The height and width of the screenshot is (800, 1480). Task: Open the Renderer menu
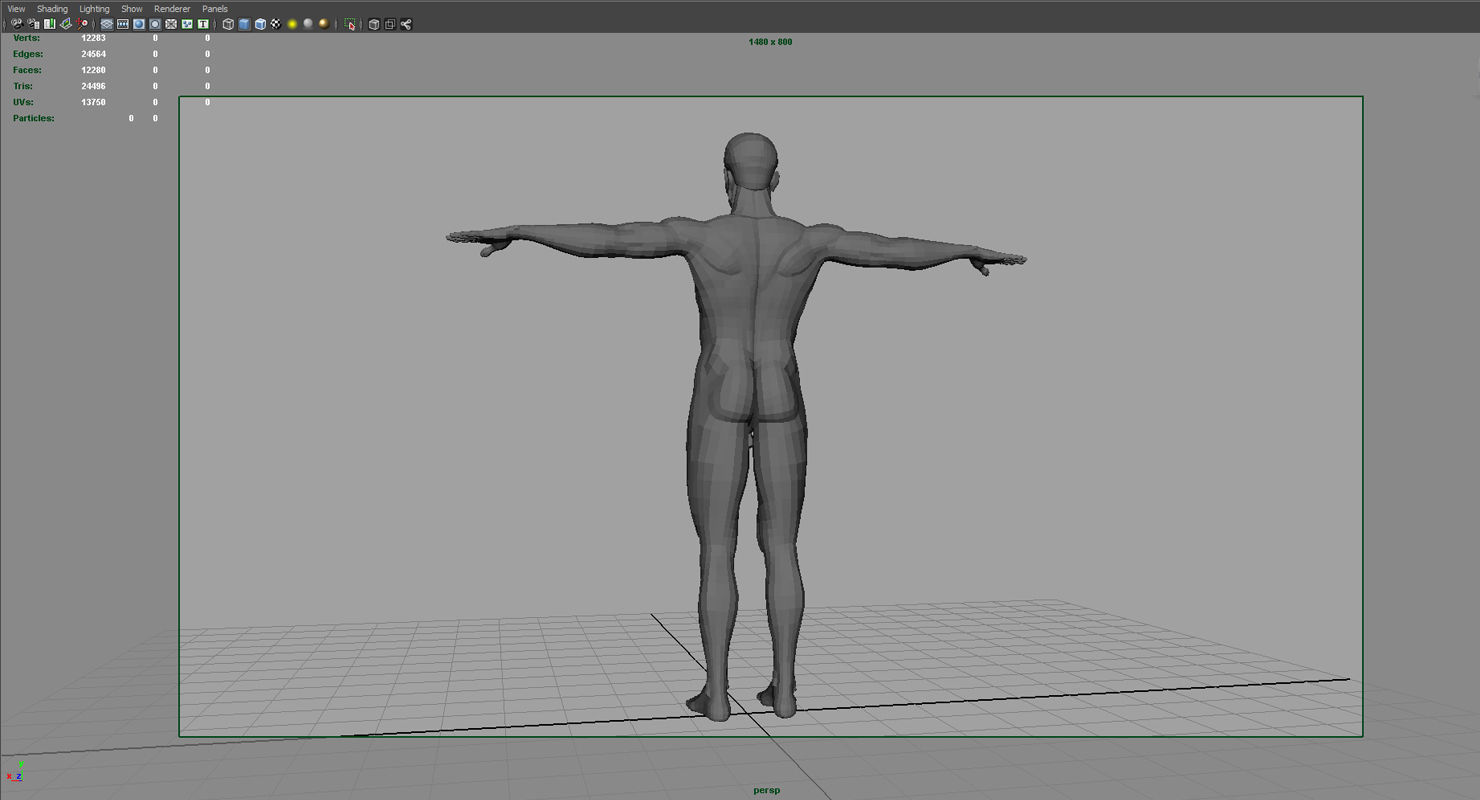(x=172, y=9)
